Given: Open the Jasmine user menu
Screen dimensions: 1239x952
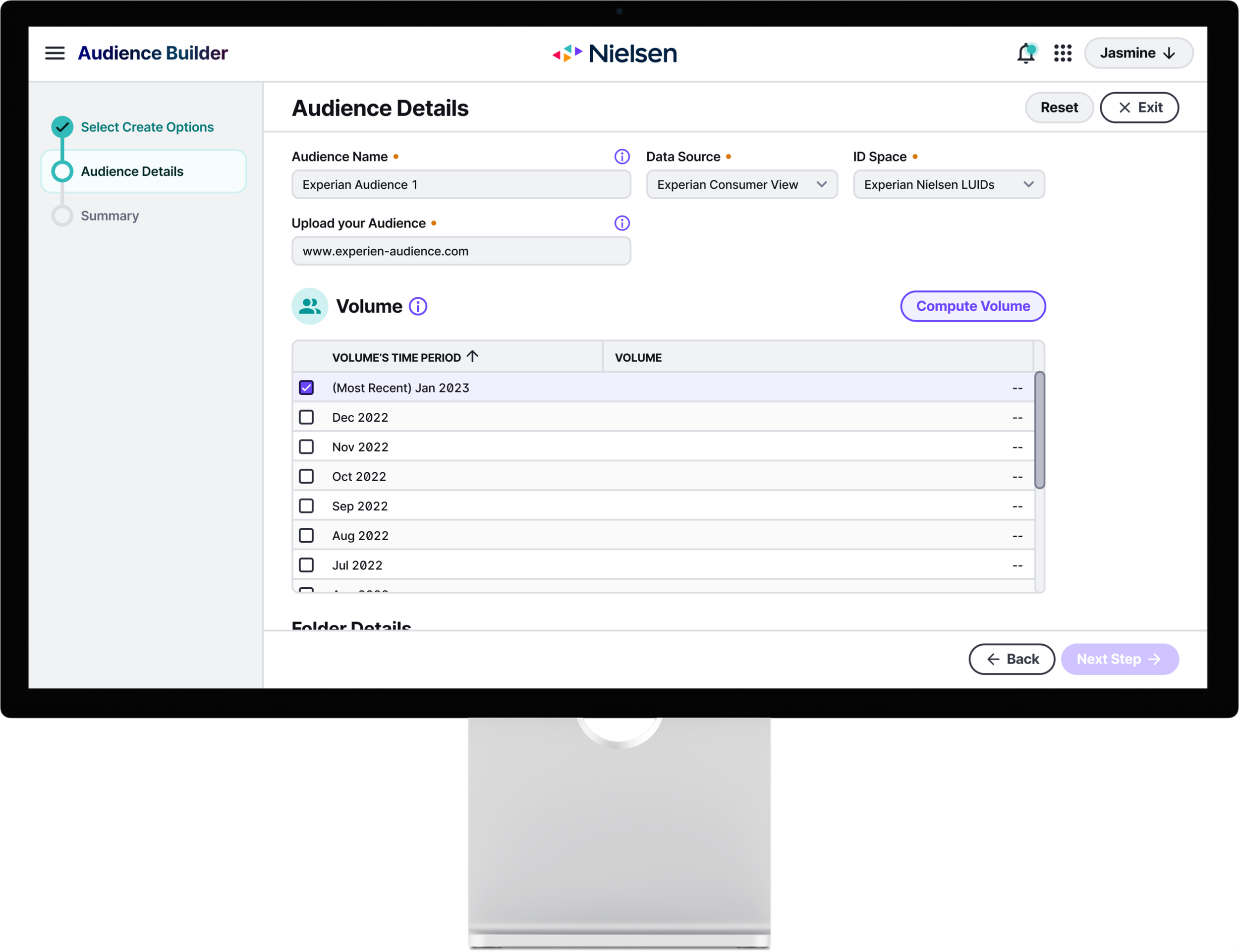Looking at the screenshot, I should pyautogui.click(x=1137, y=53).
